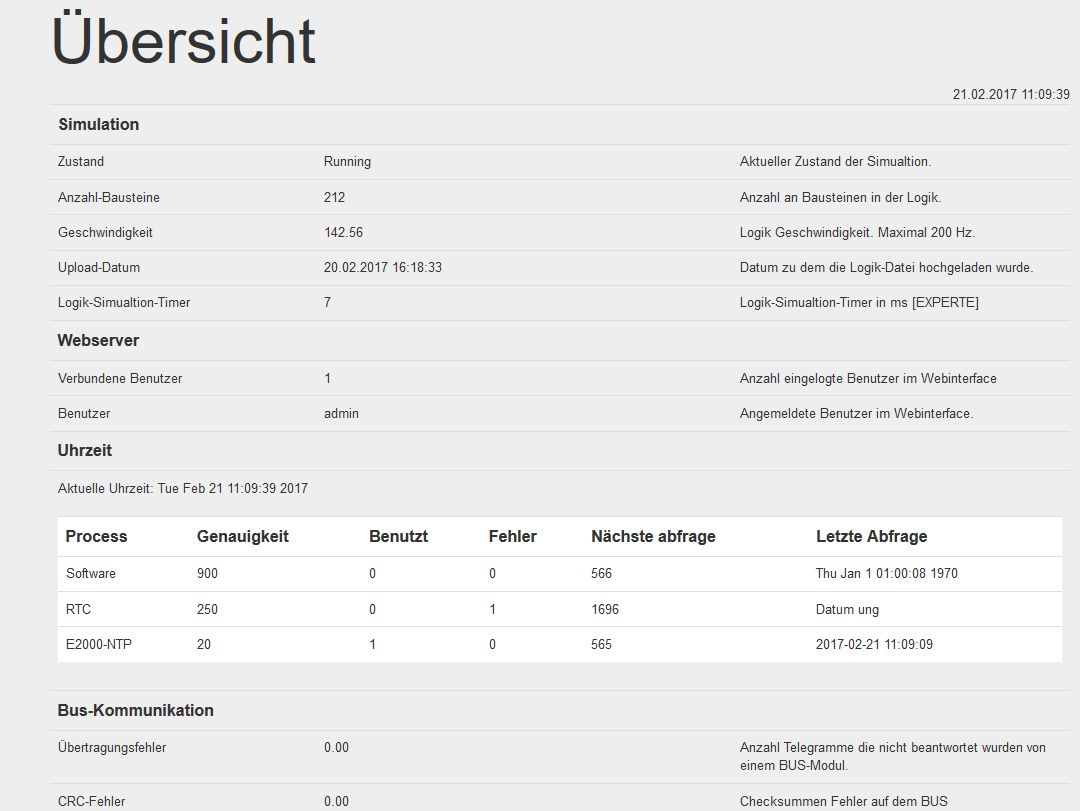The image size is (1080, 811).
Task: Click the Aktuelle Uhrzeit text line
Action: 183,489
